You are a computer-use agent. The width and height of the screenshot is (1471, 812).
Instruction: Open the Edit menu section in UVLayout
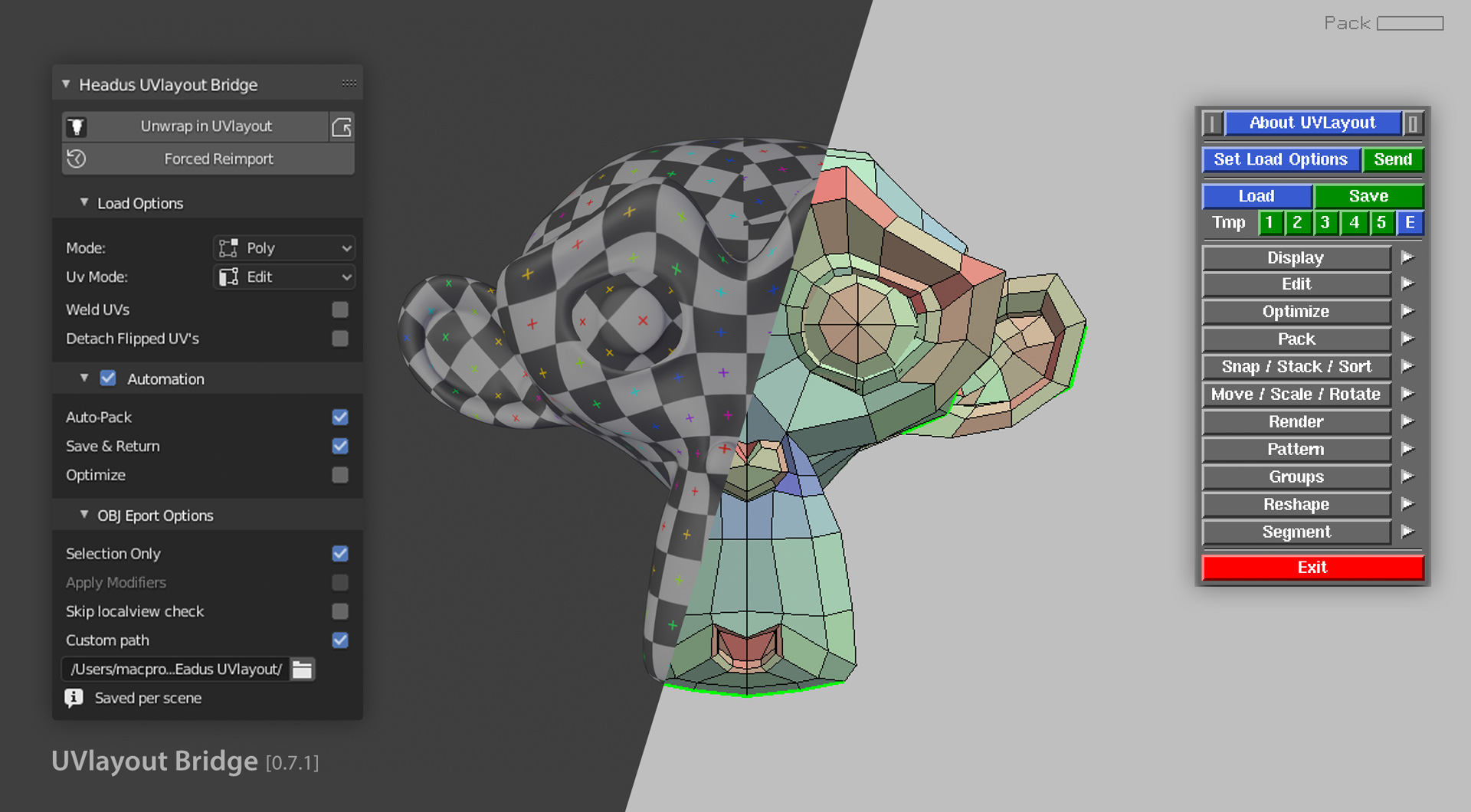(1296, 284)
